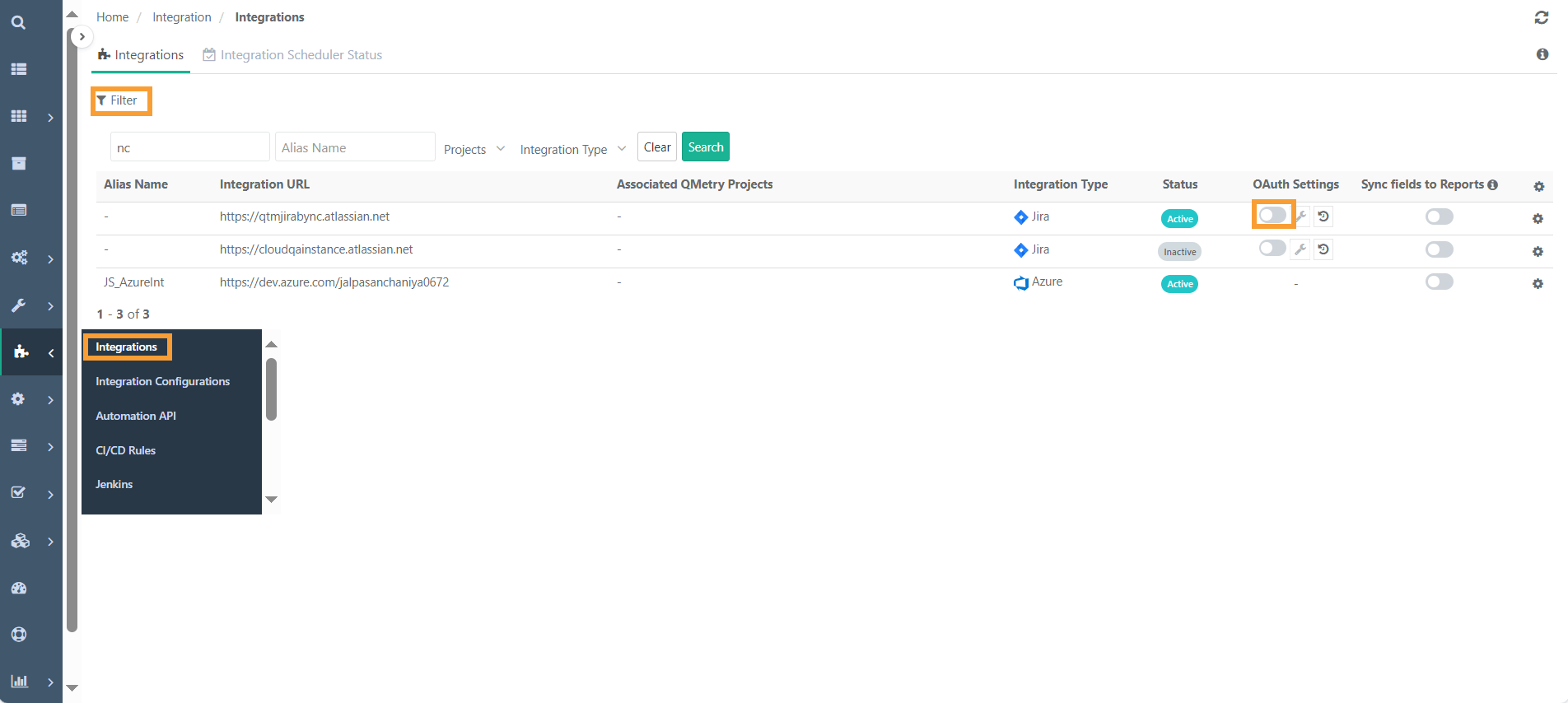Open the list view sidebar icon
This screenshot has height=703, width=1568.
point(18,69)
